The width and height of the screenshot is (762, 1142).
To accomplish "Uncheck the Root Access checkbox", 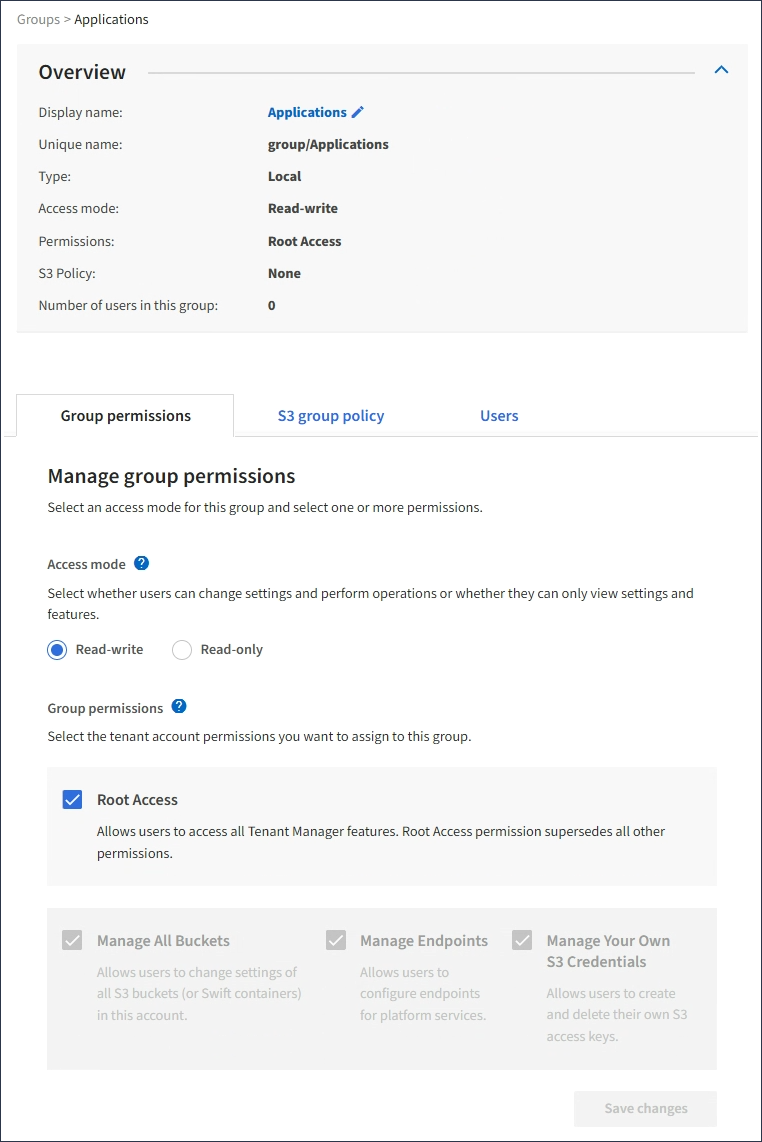I will pyautogui.click(x=72, y=800).
